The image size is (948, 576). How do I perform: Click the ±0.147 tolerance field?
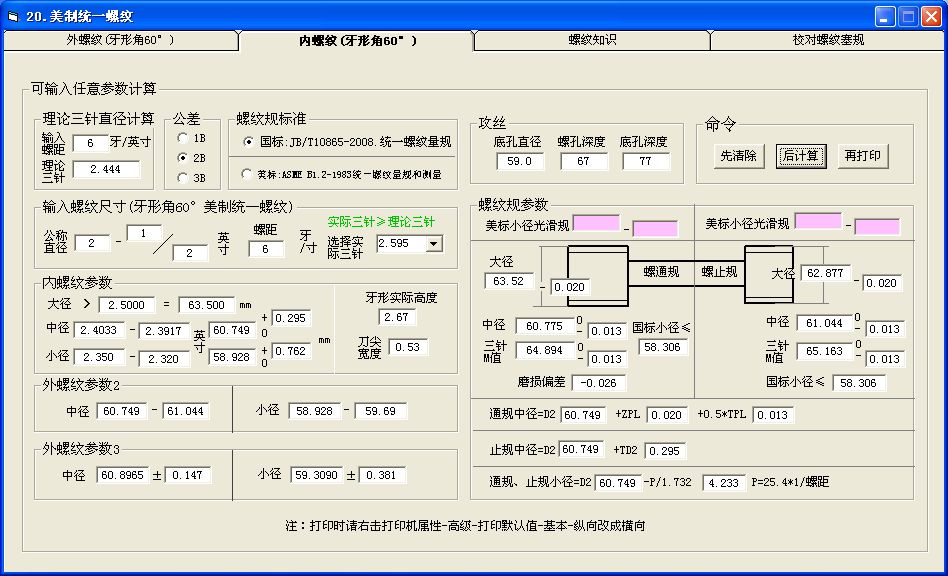tap(187, 475)
